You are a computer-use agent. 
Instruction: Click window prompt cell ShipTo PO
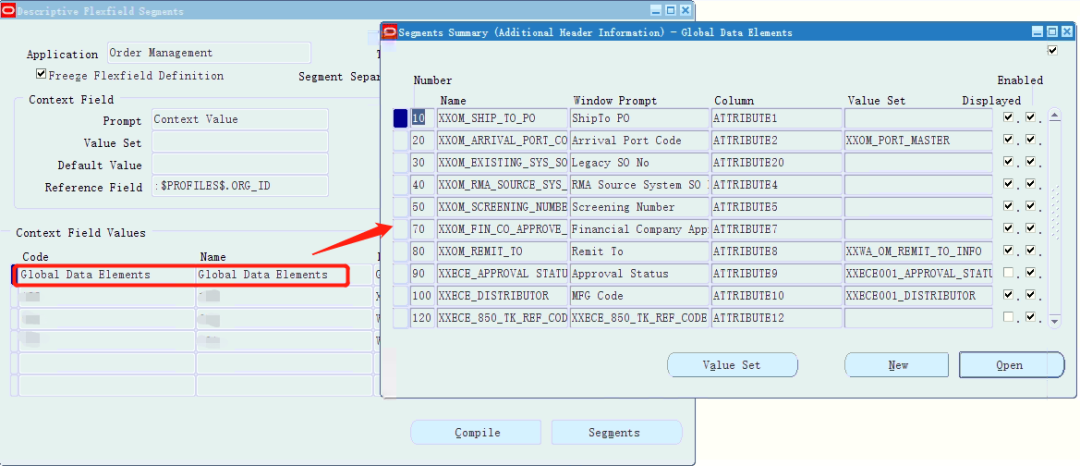(x=640, y=118)
